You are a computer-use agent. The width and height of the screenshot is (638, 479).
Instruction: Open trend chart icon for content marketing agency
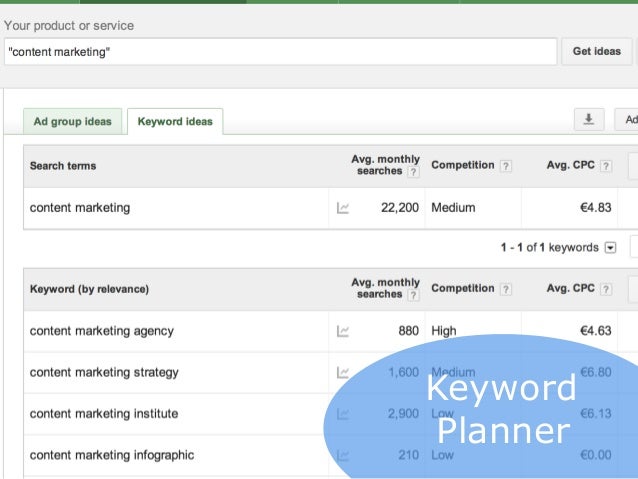coord(343,331)
